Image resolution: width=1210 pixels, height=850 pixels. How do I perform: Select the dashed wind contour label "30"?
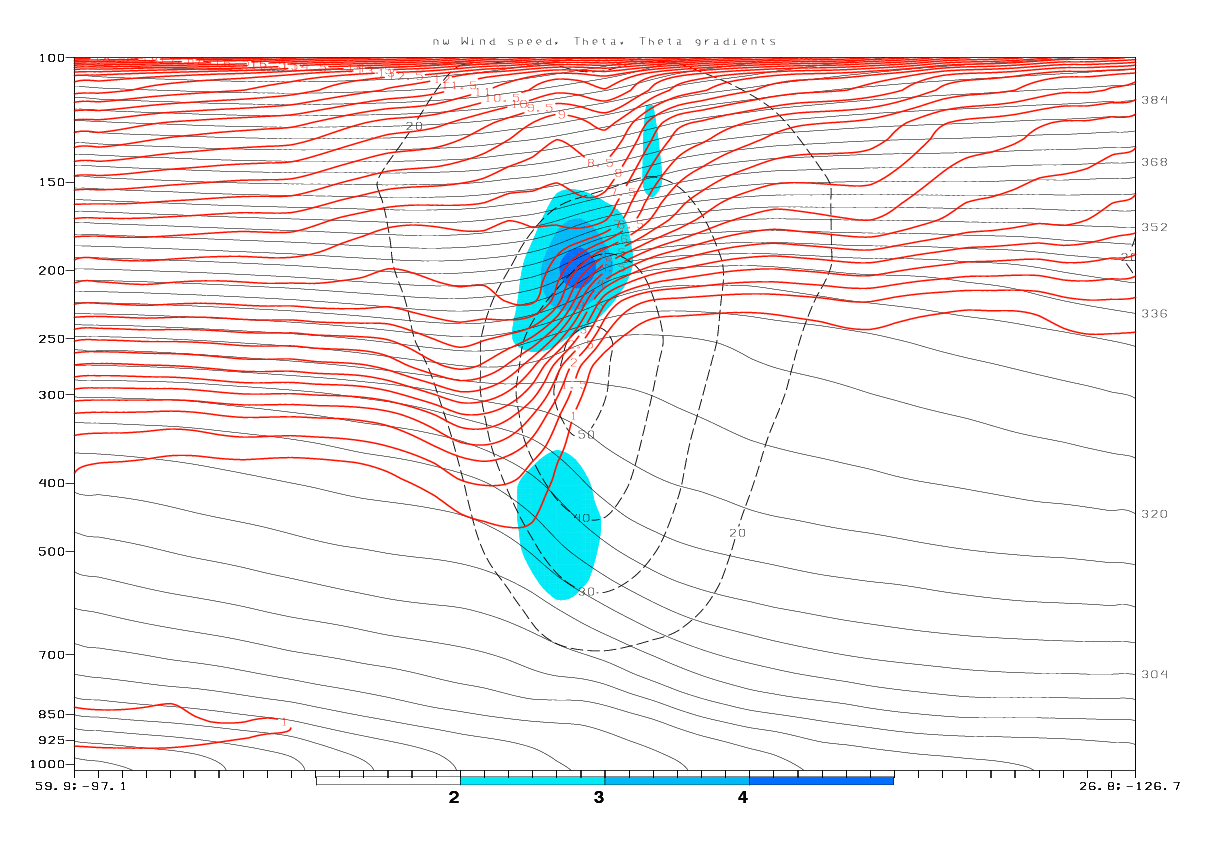[587, 592]
